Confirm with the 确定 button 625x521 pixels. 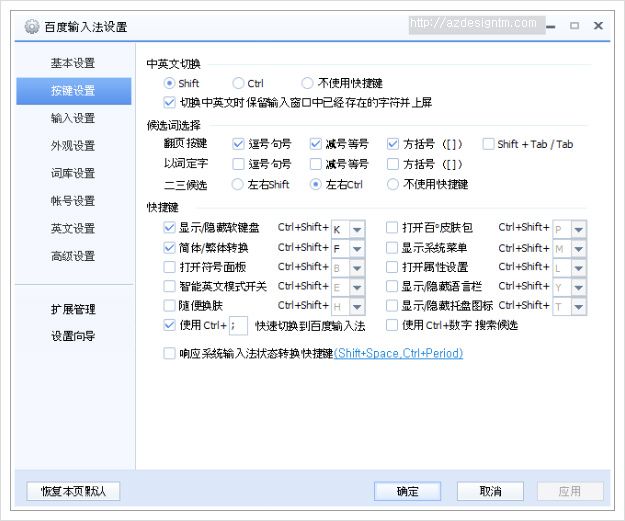click(x=407, y=491)
